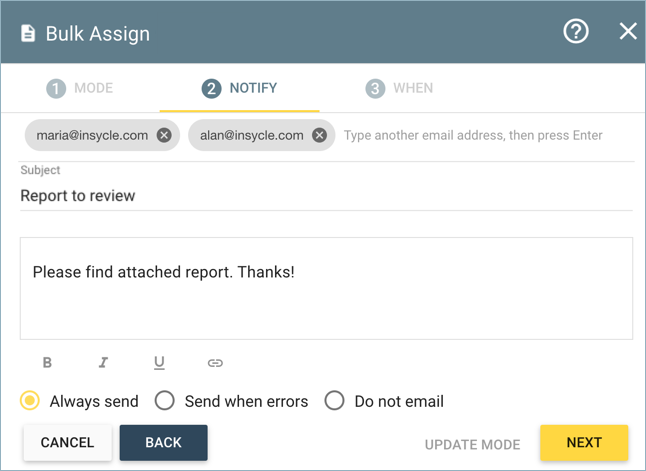Screen dimensions: 646x471
Task: Go to the Mode step tab
Action: (80, 88)
